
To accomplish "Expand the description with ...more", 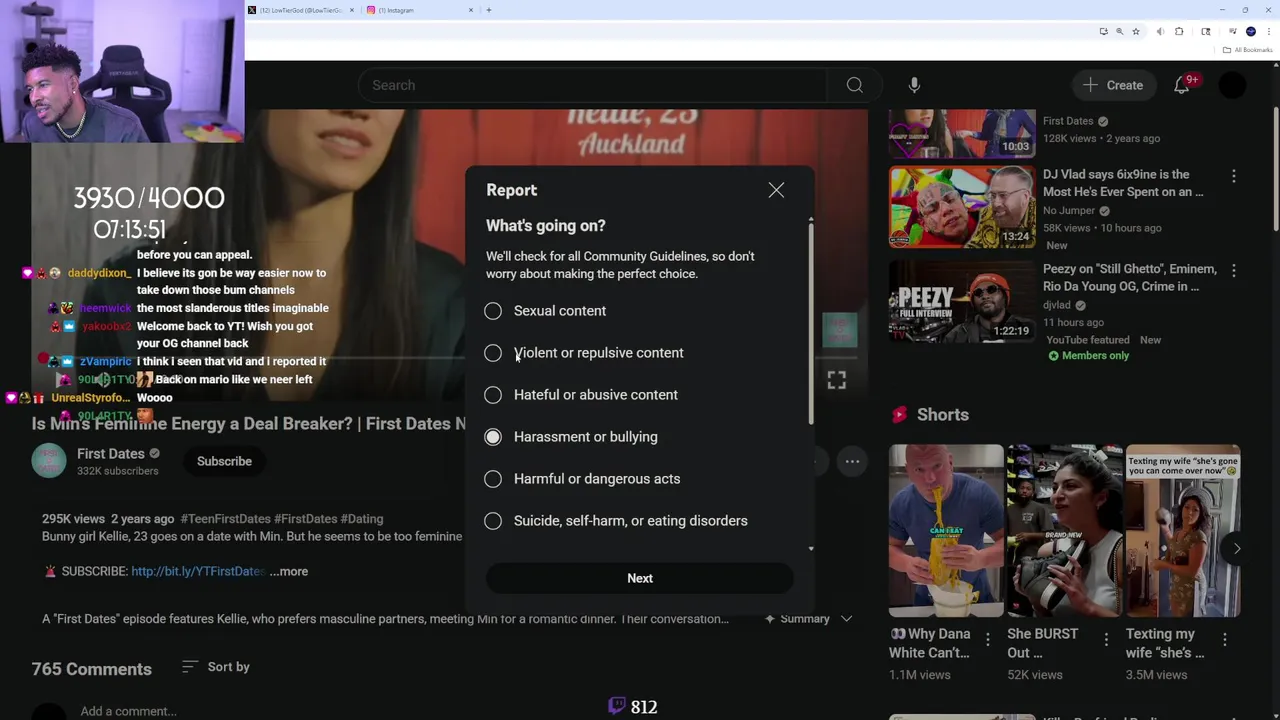I will 289,571.
